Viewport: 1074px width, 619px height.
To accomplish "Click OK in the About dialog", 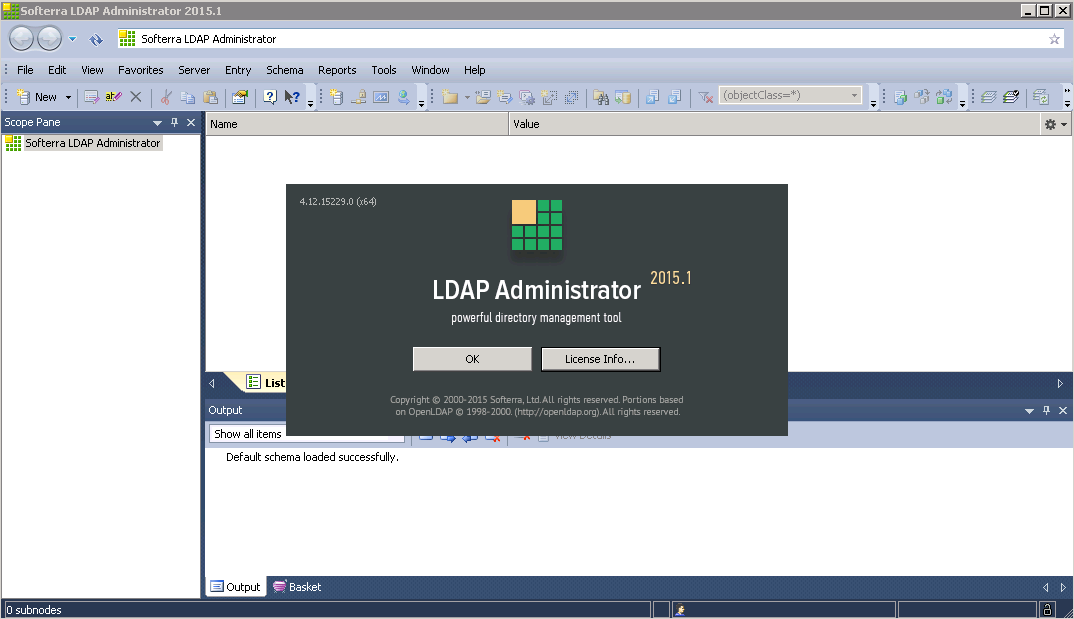I will 472,359.
